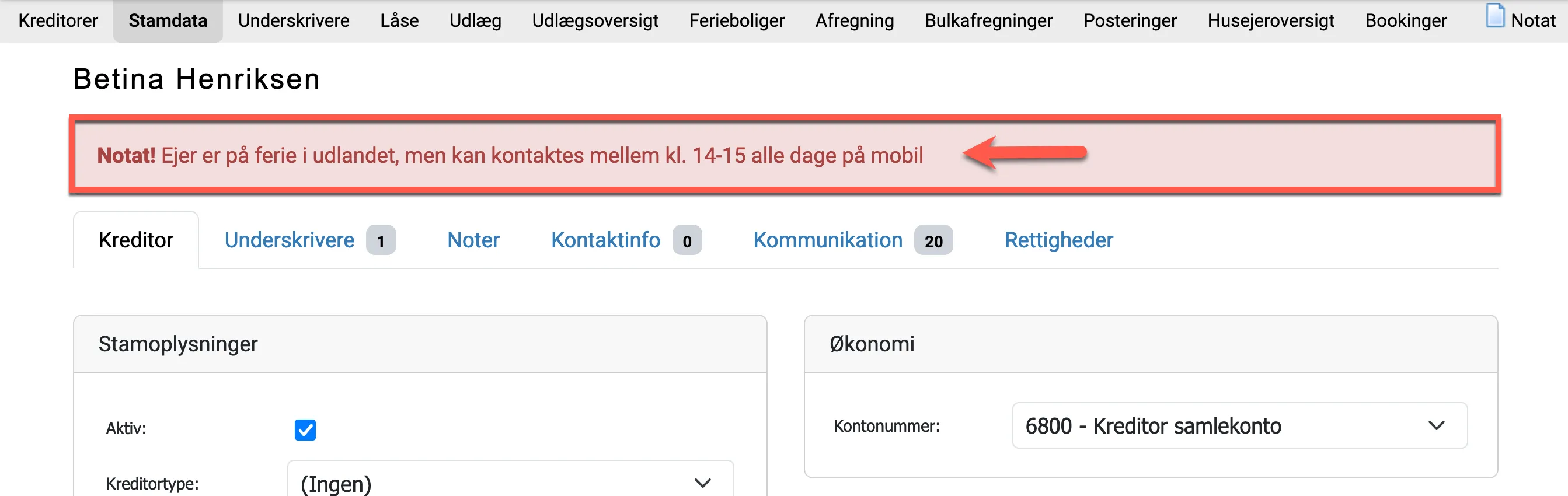Image resolution: width=1568 pixels, height=496 pixels.
Task: Return to the Kreditor tab
Action: pos(135,240)
